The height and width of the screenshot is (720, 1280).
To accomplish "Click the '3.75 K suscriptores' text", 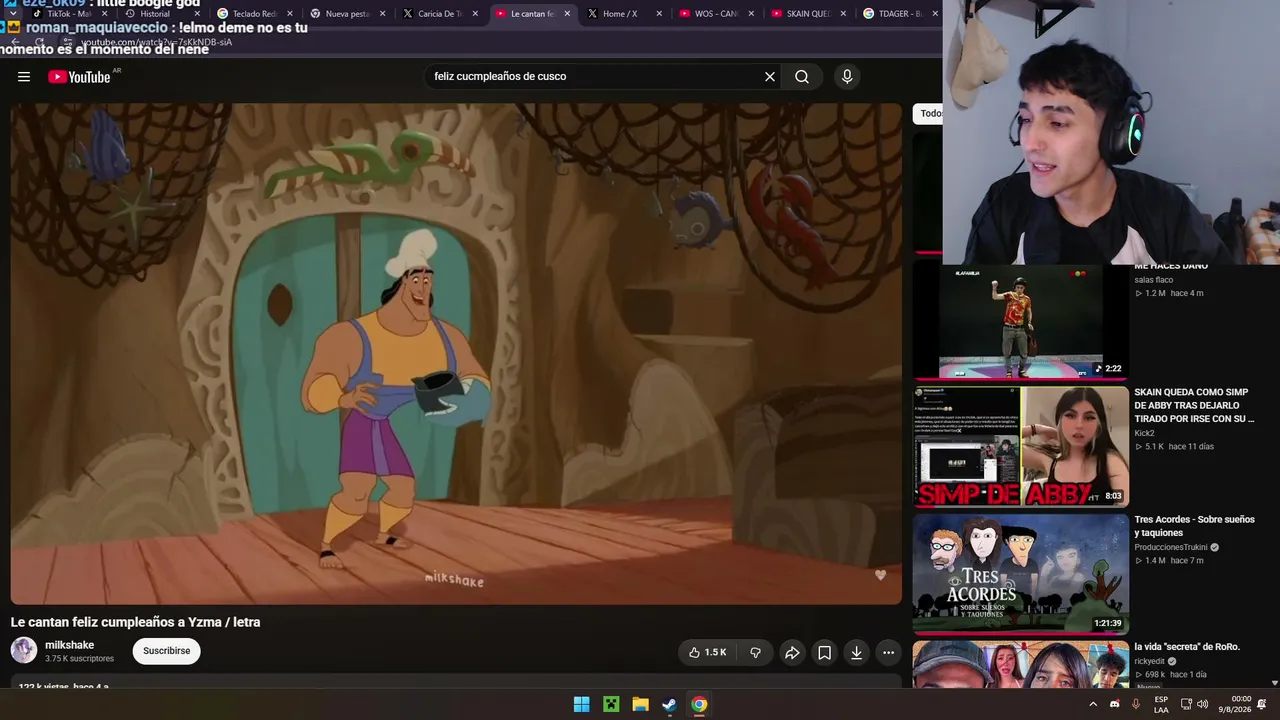I will [x=79, y=659].
